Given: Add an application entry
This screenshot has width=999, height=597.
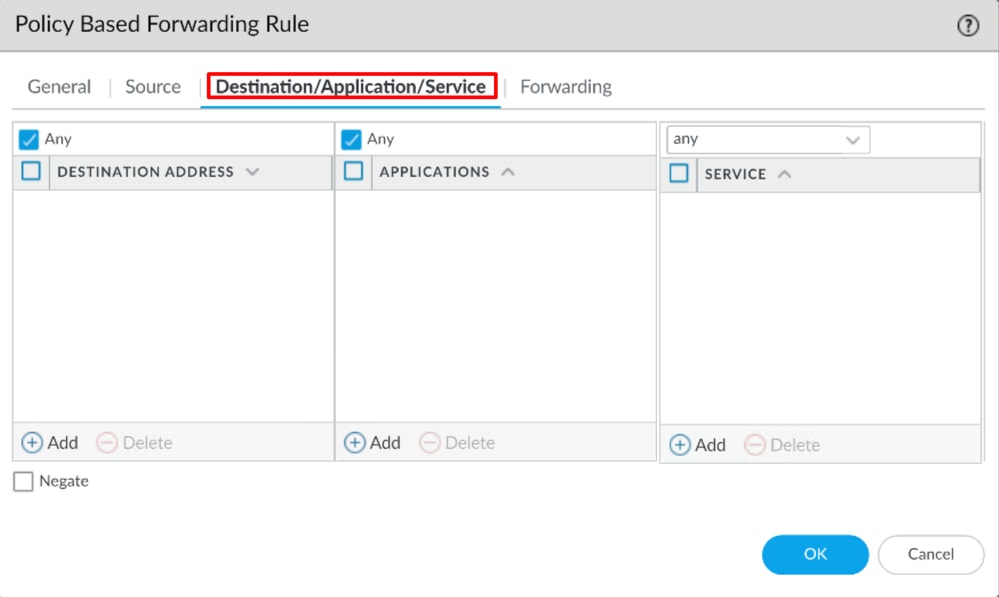Looking at the screenshot, I should point(372,442).
